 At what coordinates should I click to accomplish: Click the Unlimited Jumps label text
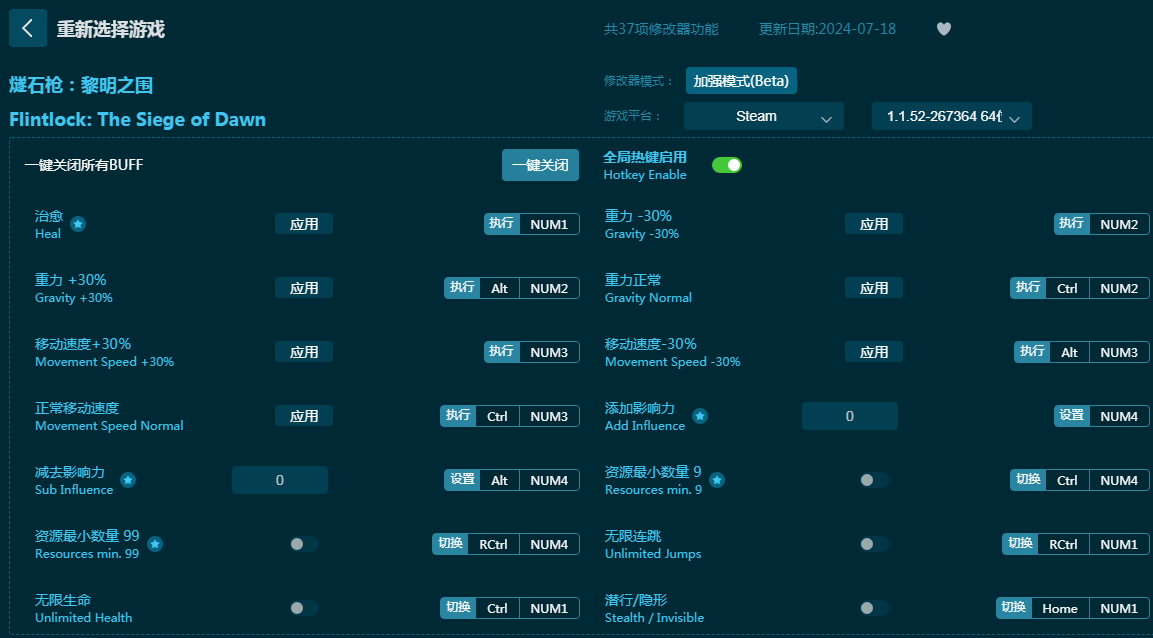pos(653,553)
